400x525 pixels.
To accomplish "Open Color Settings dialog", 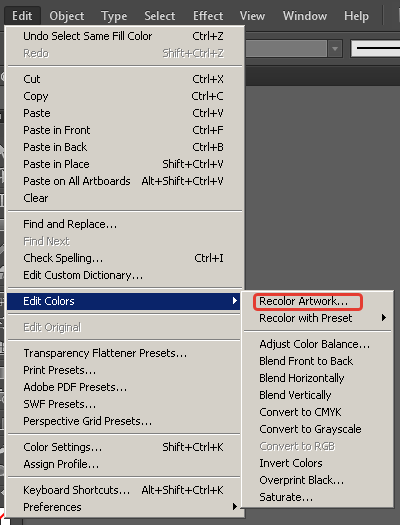I will click(x=124, y=447).
